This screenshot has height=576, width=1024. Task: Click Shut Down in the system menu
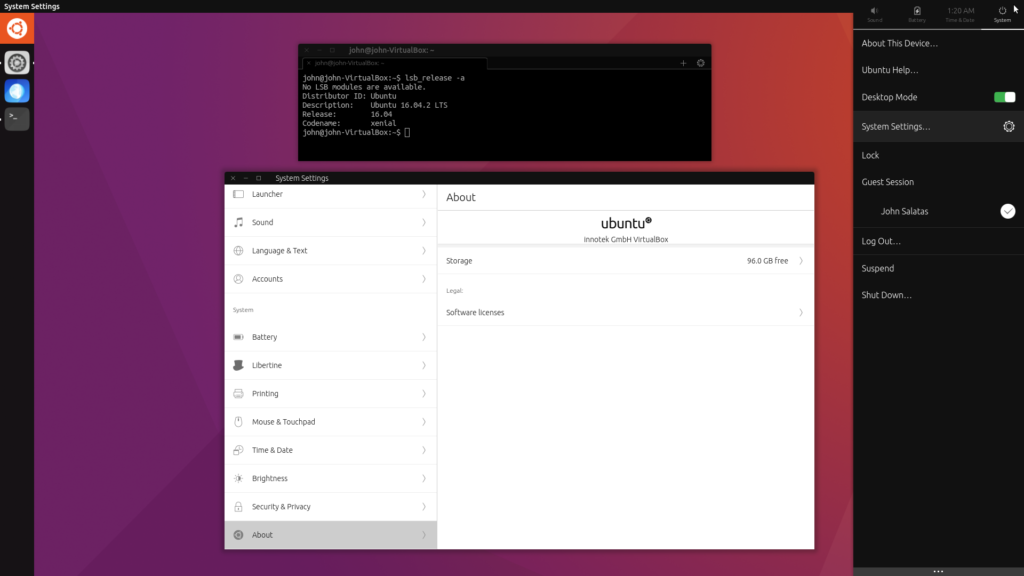[886, 295]
